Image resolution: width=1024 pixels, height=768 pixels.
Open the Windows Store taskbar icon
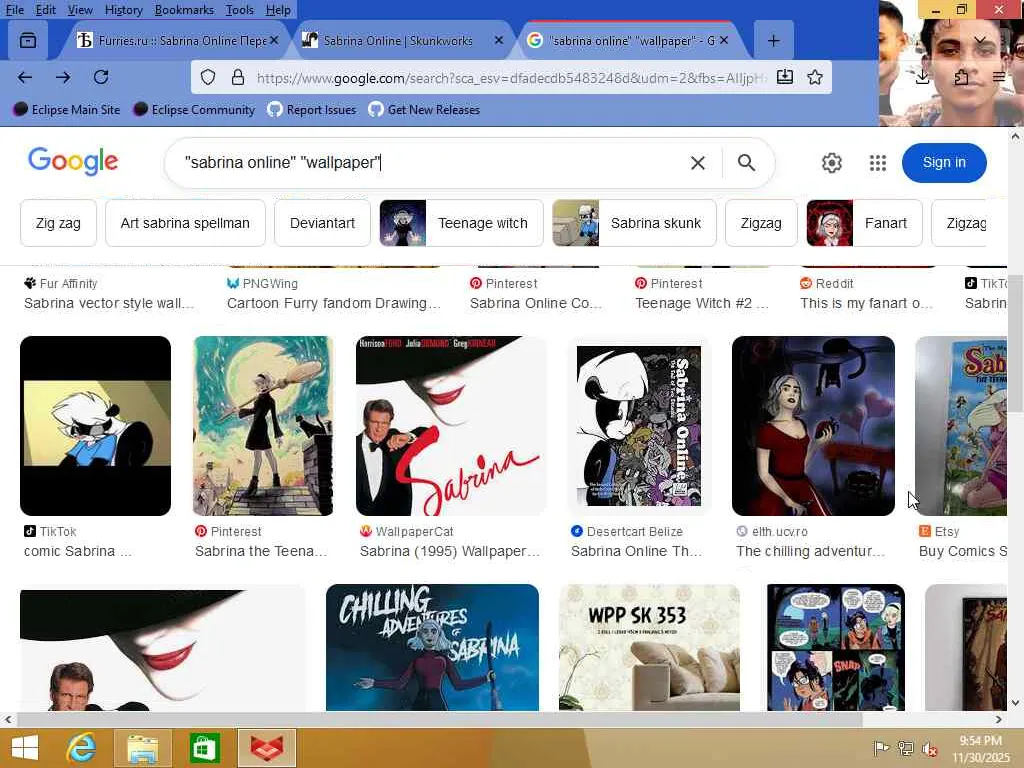[204, 748]
